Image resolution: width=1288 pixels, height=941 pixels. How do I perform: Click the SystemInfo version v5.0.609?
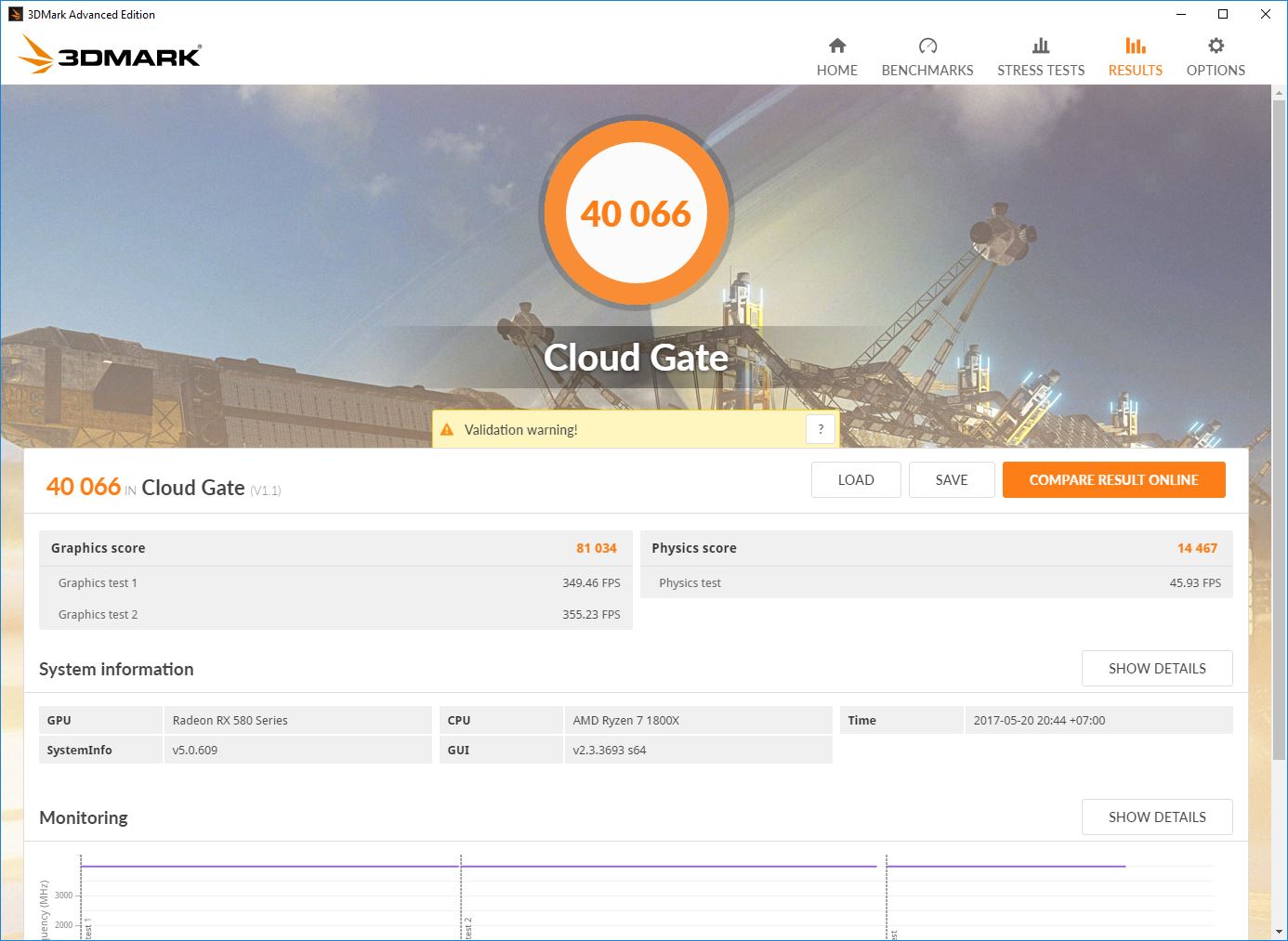[x=195, y=751]
